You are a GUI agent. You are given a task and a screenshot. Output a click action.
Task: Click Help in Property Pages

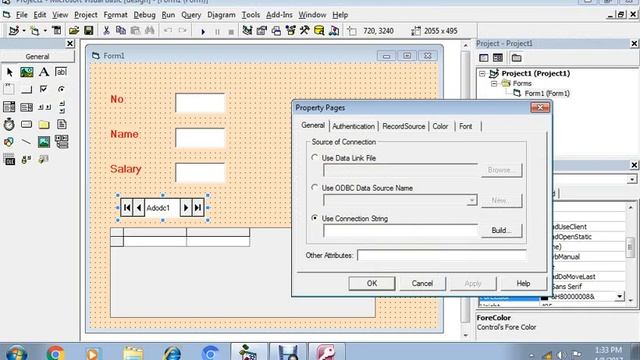[523, 283]
